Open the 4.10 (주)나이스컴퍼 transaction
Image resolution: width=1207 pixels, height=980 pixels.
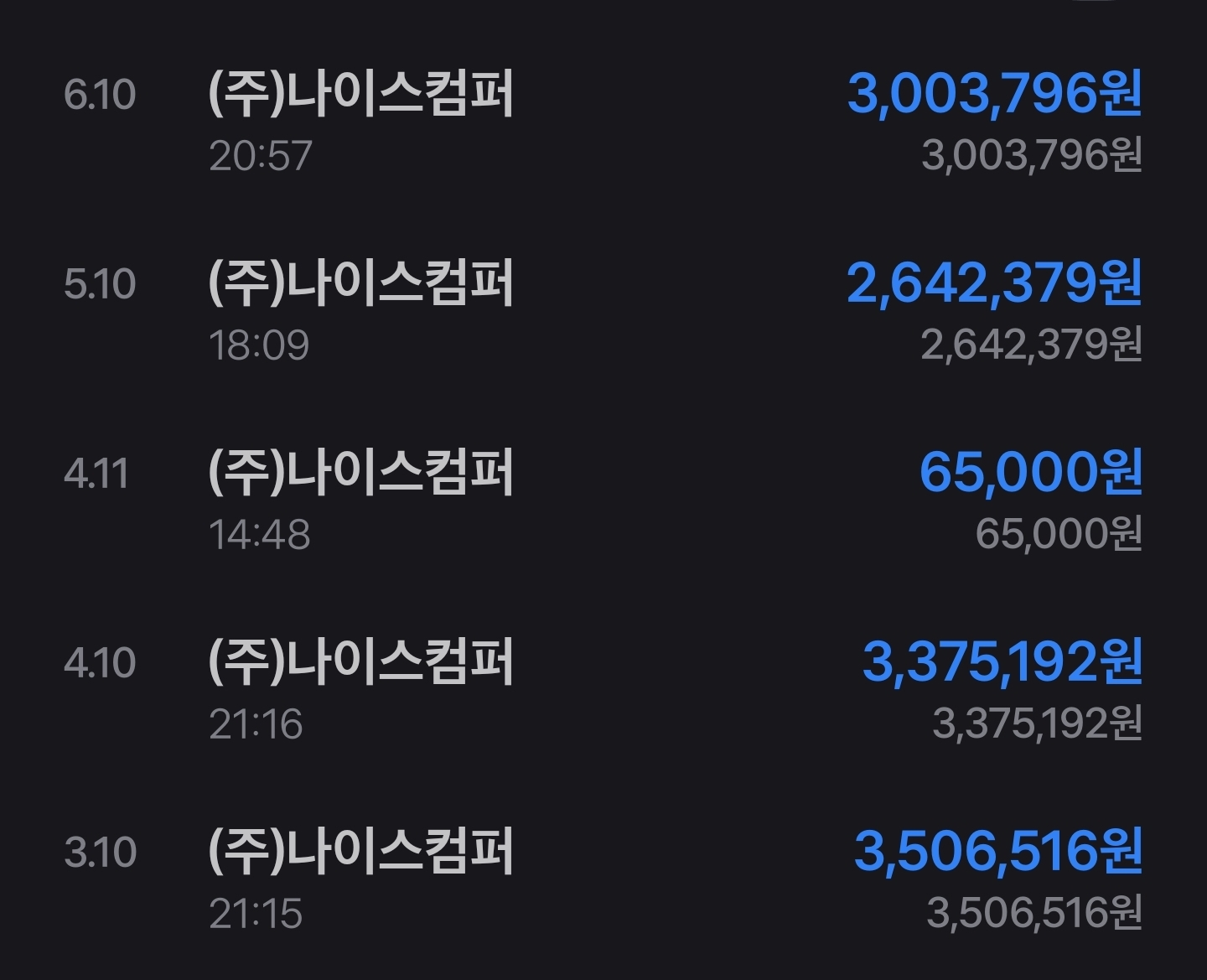click(603, 692)
